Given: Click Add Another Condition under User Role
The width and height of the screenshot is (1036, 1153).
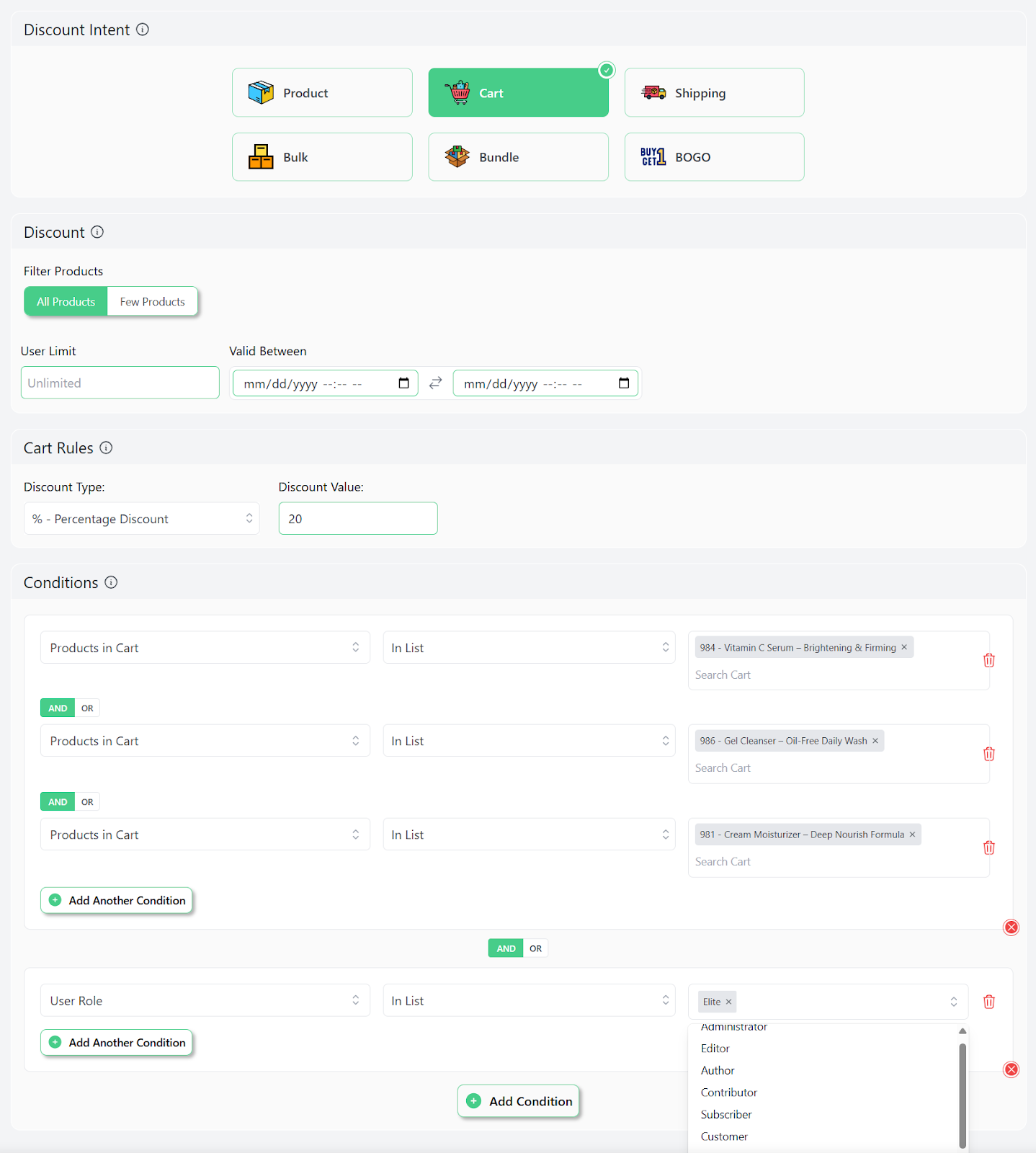Looking at the screenshot, I should pos(117,1042).
